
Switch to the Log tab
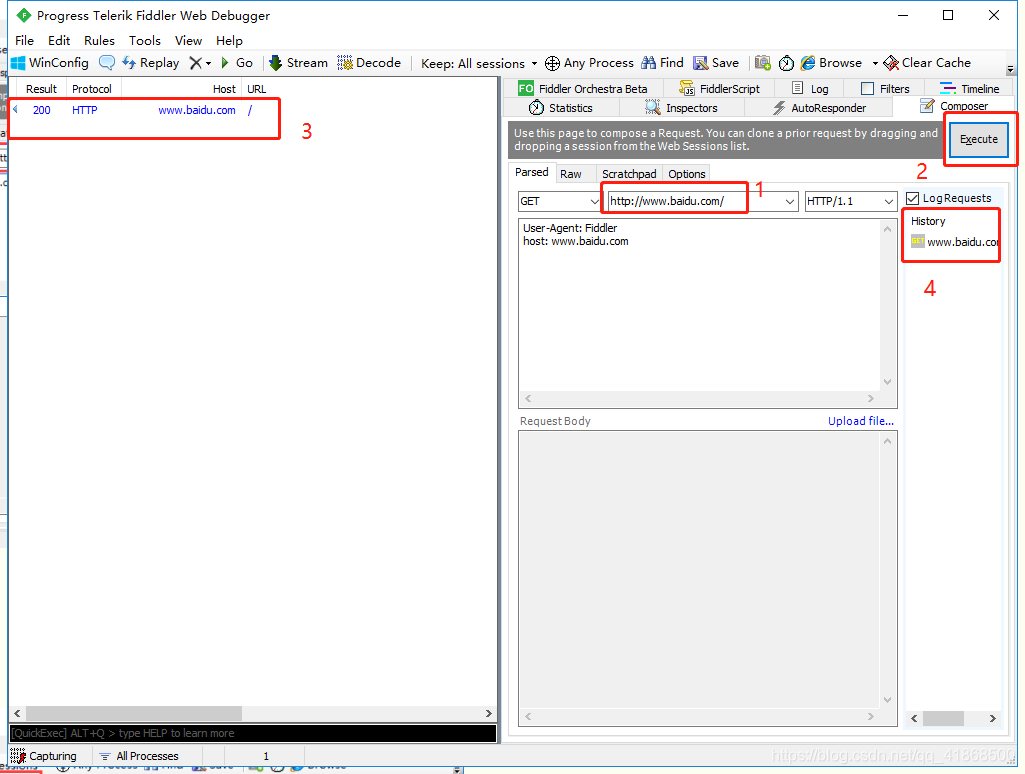click(x=810, y=88)
